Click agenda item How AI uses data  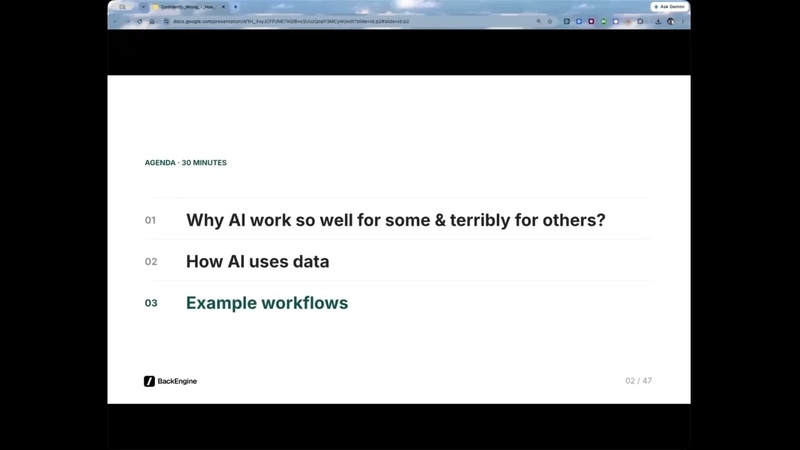click(x=258, y=261)
